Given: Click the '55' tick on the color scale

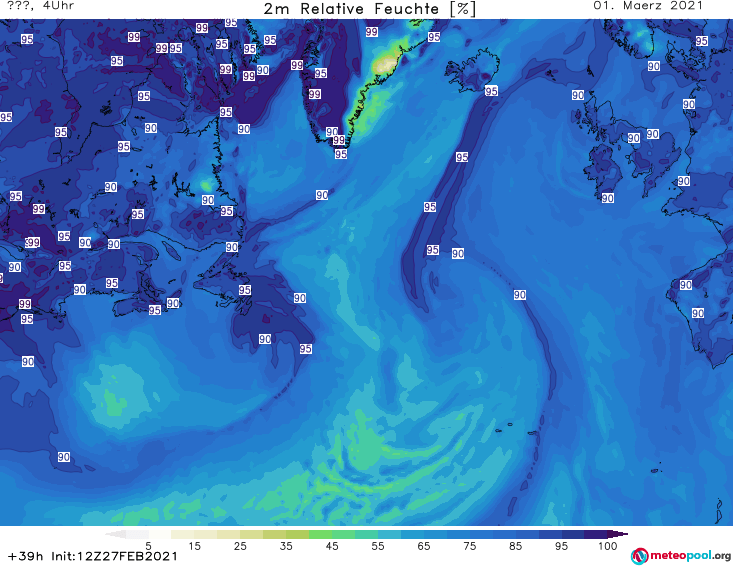Looking at the screenshot, I should click(x=378, y=546).
